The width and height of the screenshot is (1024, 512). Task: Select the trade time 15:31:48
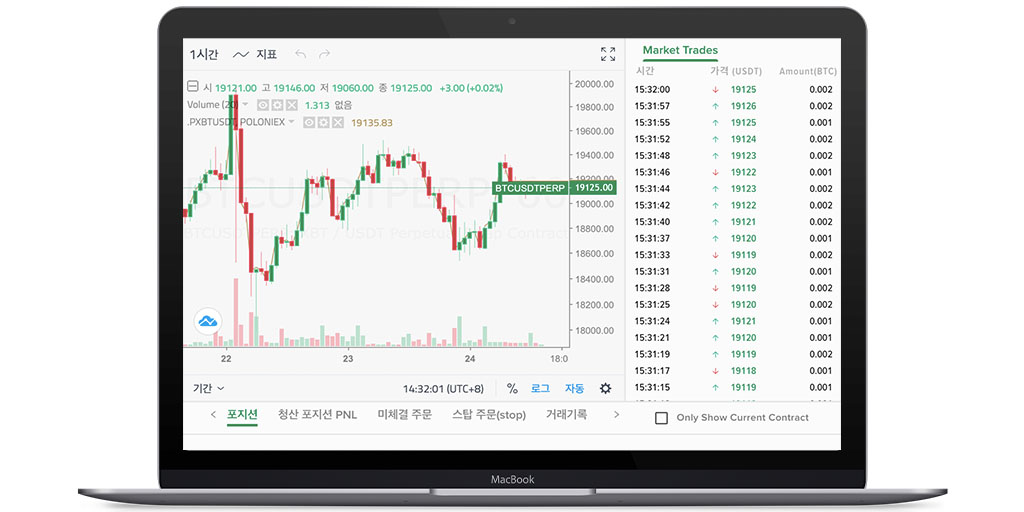(652, 155)
